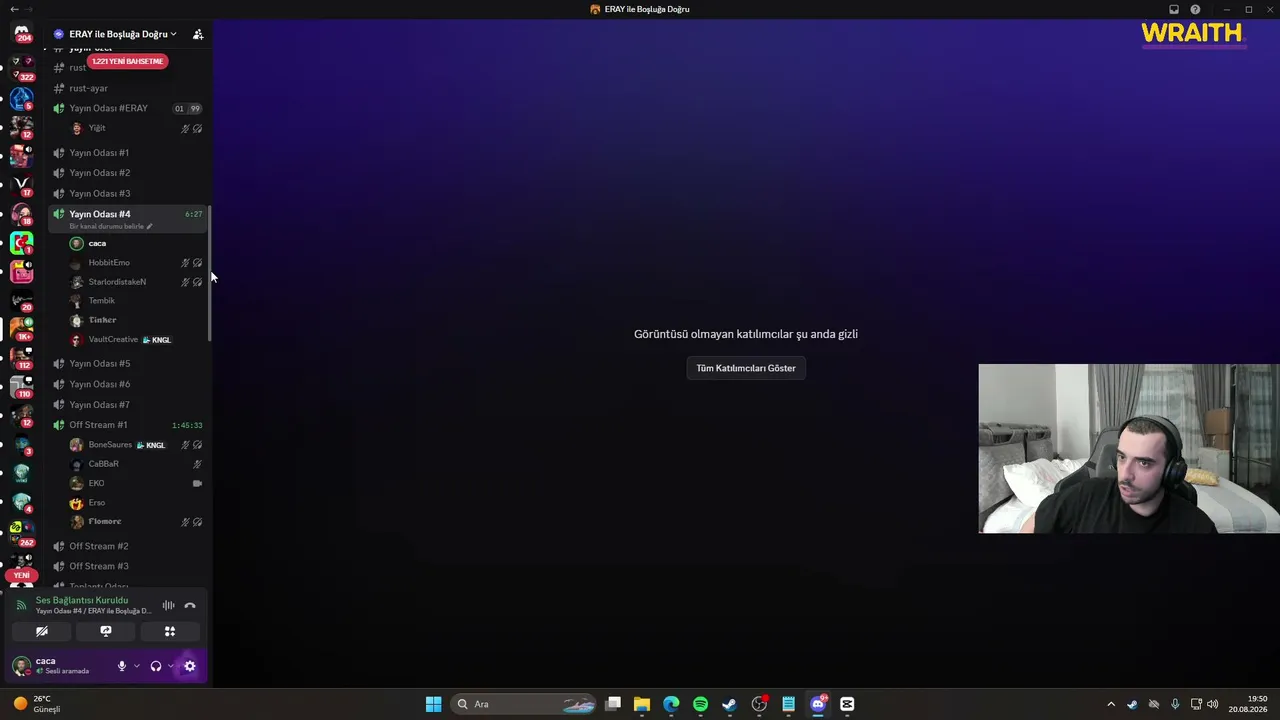Open the server icon with the 322 badge
This screenshot has height=720, width=1280.
point(21,68)
